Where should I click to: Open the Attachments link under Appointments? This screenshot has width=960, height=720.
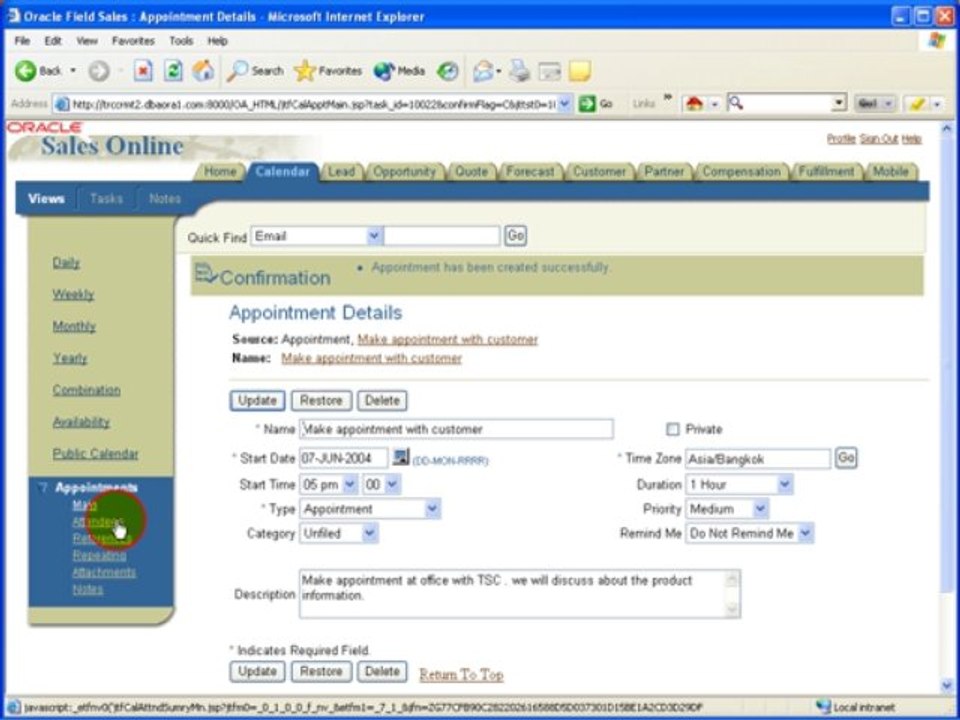pyautogui.click(x=104, y=572)
